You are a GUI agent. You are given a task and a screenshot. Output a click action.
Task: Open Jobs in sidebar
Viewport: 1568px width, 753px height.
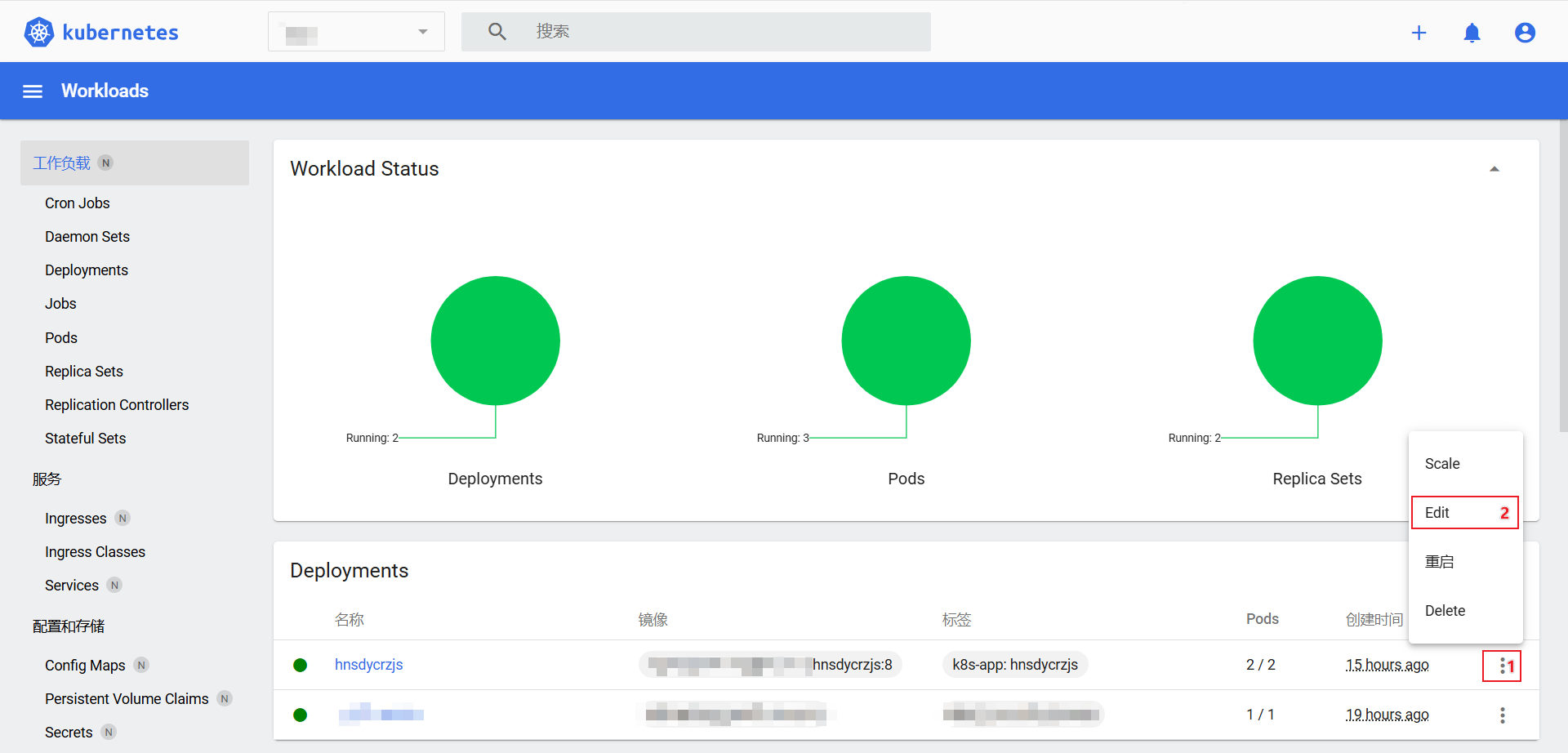[60, 304]
